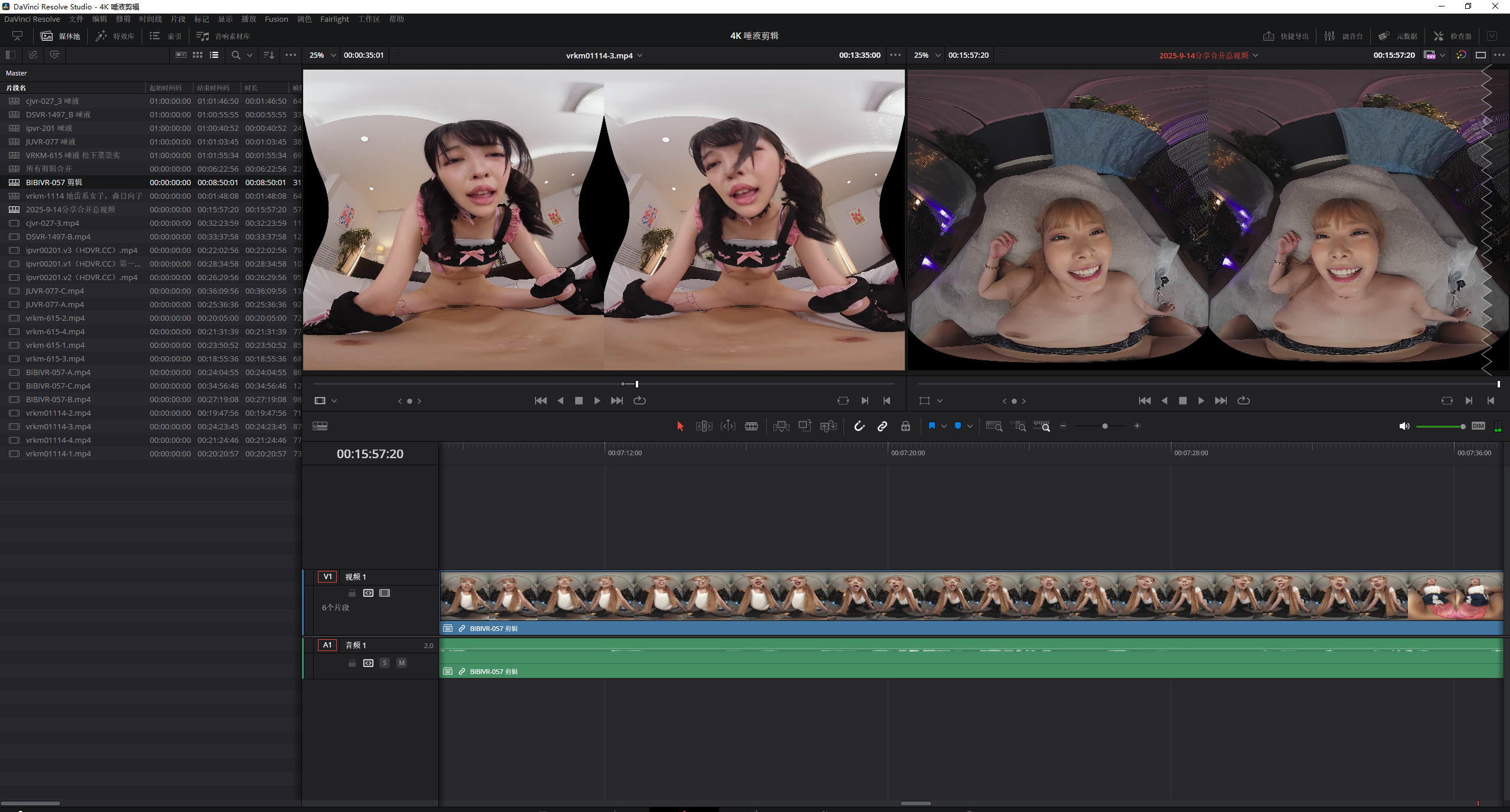Click the Custom Zoom icon
Image resolution: width=1510 pixels, height=812 pixels.
[x=1042, y=426]
